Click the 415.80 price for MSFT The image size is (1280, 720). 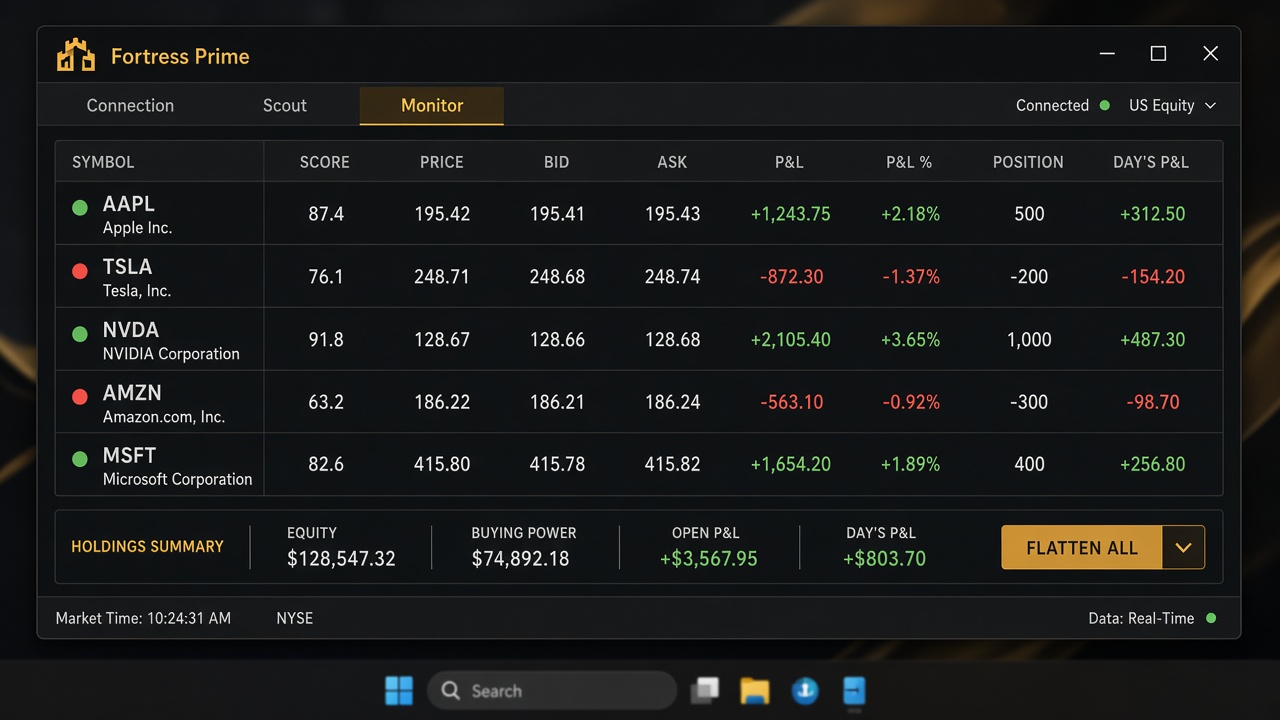click(442, 464)
